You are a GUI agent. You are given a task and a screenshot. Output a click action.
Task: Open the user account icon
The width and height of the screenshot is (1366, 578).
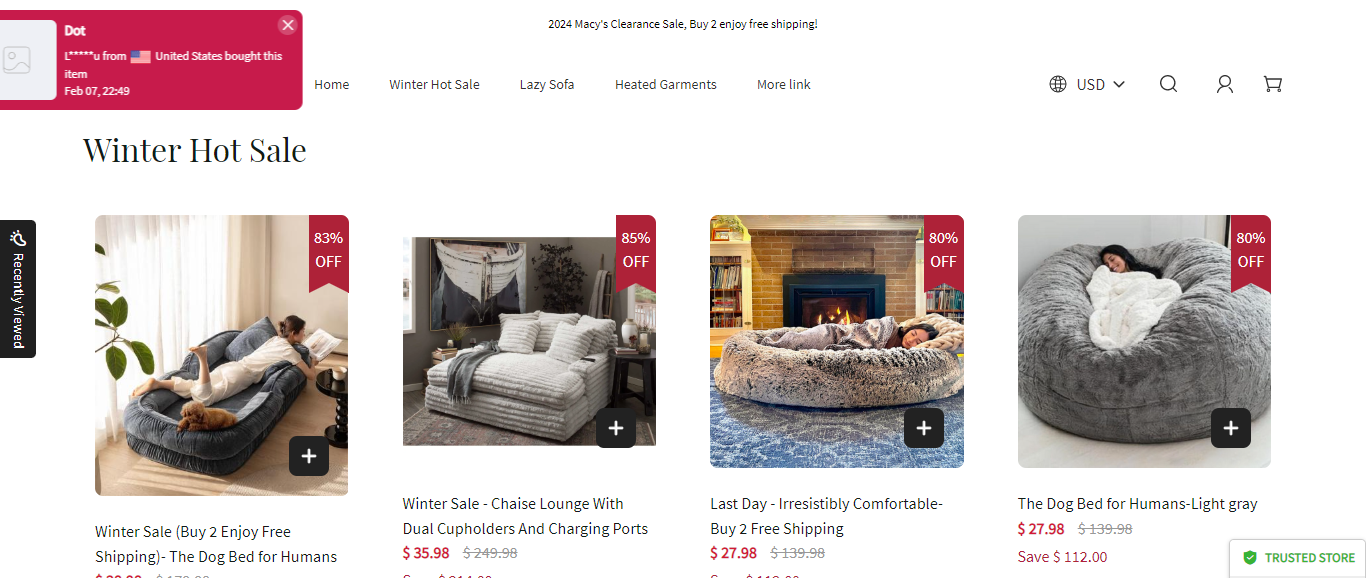click(x=1224, y=84)
